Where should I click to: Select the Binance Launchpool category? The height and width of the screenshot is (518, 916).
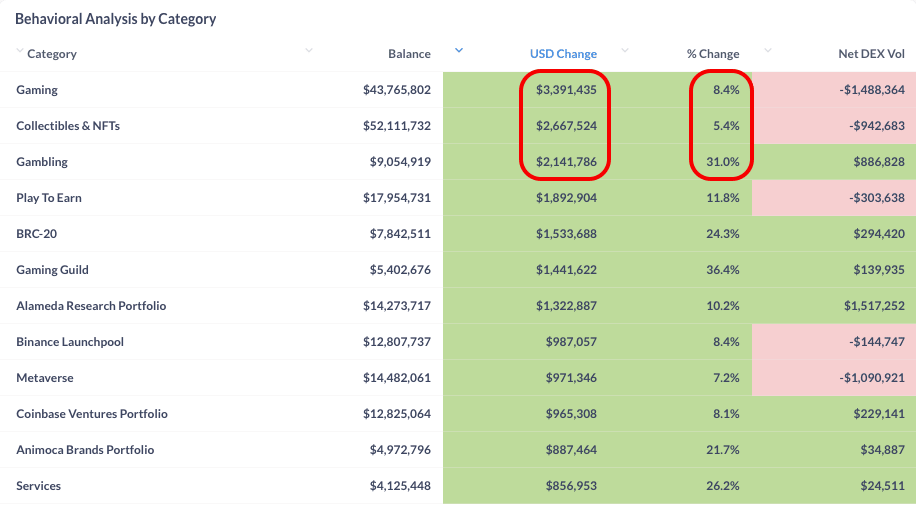click(70, 342)
